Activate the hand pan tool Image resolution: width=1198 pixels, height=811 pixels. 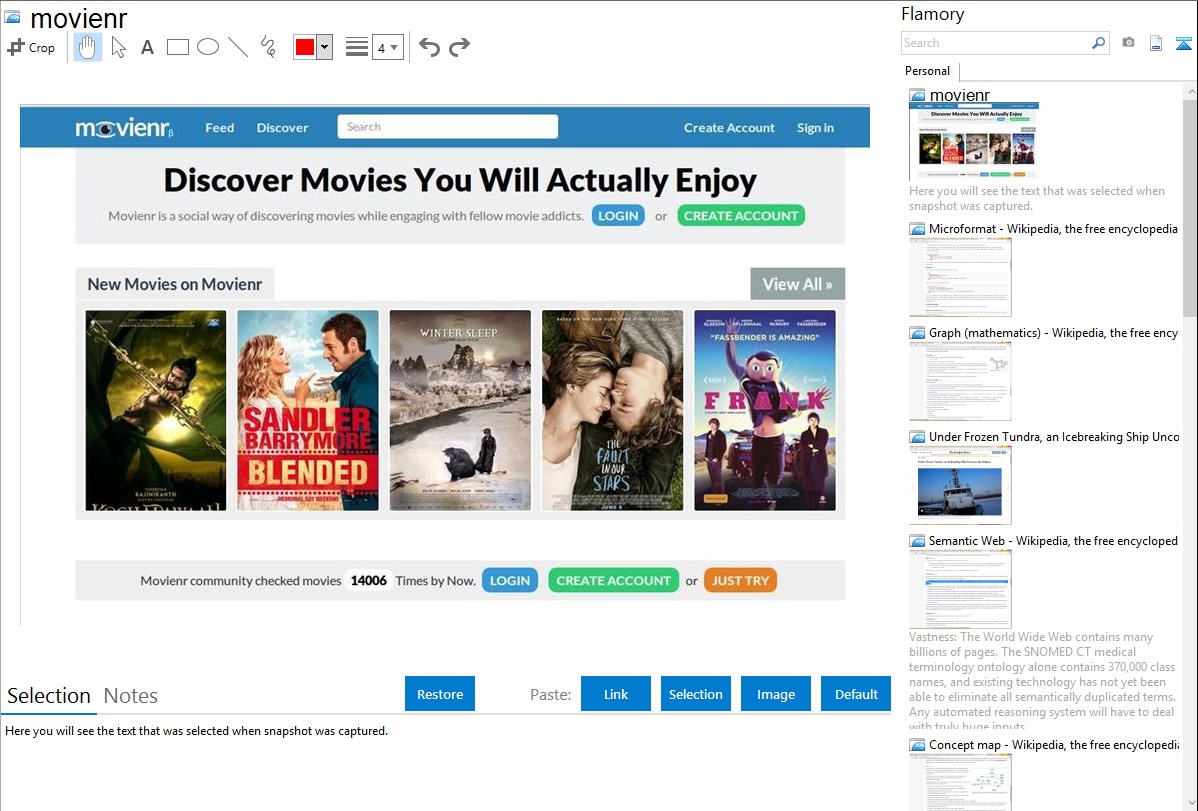(87, 47)
